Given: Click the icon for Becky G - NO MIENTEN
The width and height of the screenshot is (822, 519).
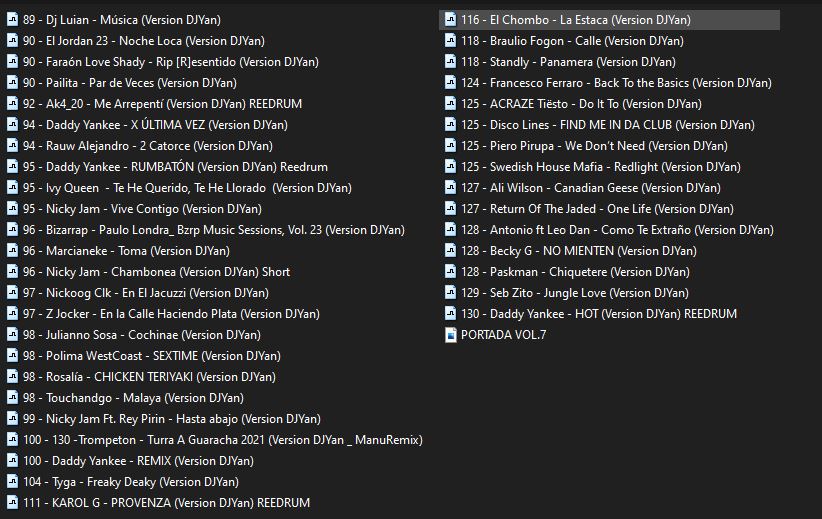Looking at the screenshot, I should (x=450, y=250).
